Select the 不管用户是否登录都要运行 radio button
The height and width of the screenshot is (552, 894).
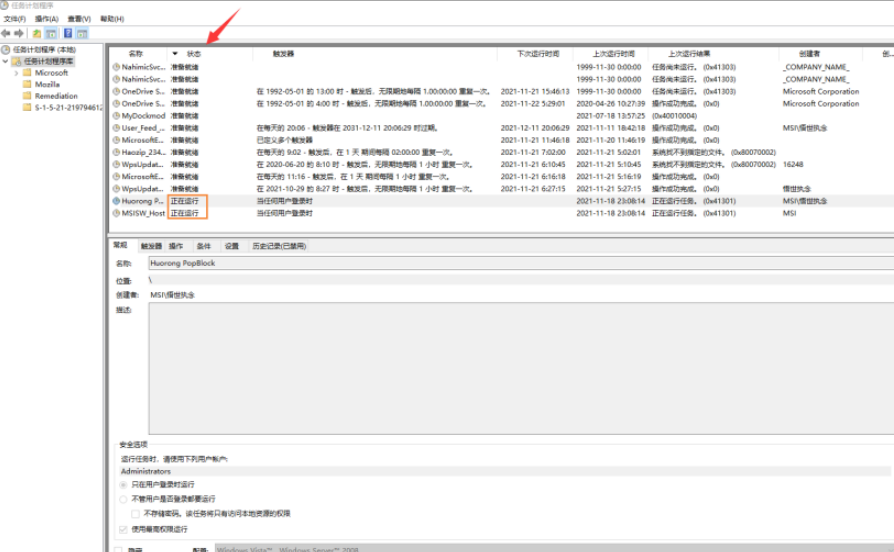[123, 499]
